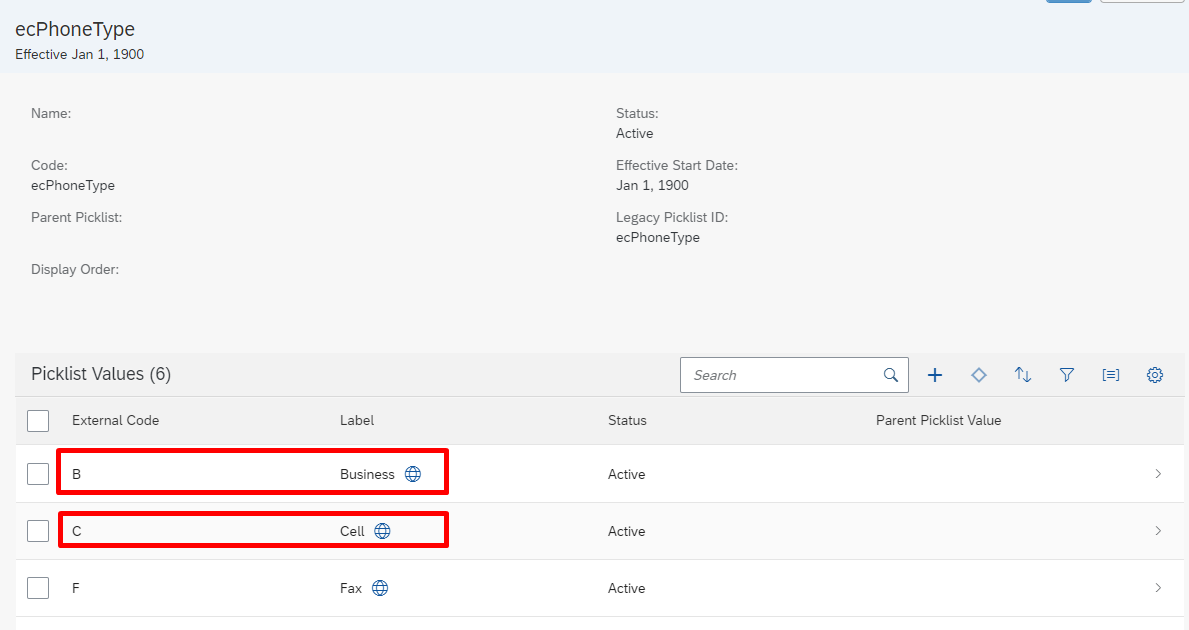Open translations globe next to Fax

(380, 588)
